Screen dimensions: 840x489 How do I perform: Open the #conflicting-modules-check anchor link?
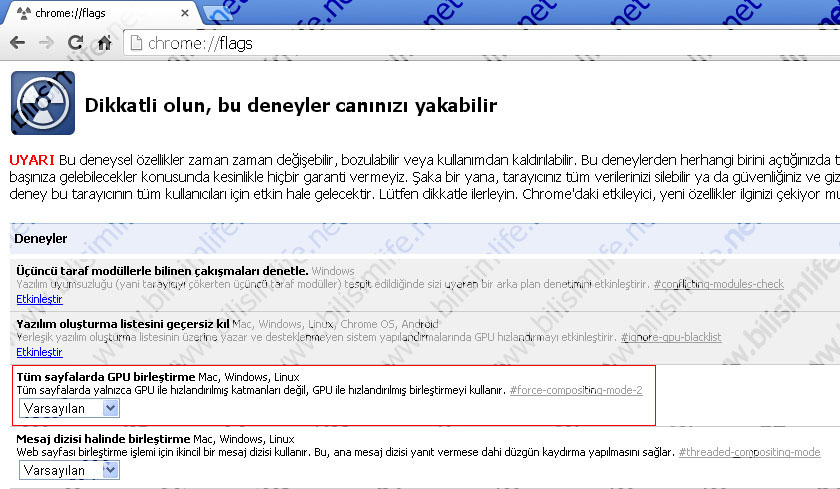pyautogui.click(x=718, y=284)
